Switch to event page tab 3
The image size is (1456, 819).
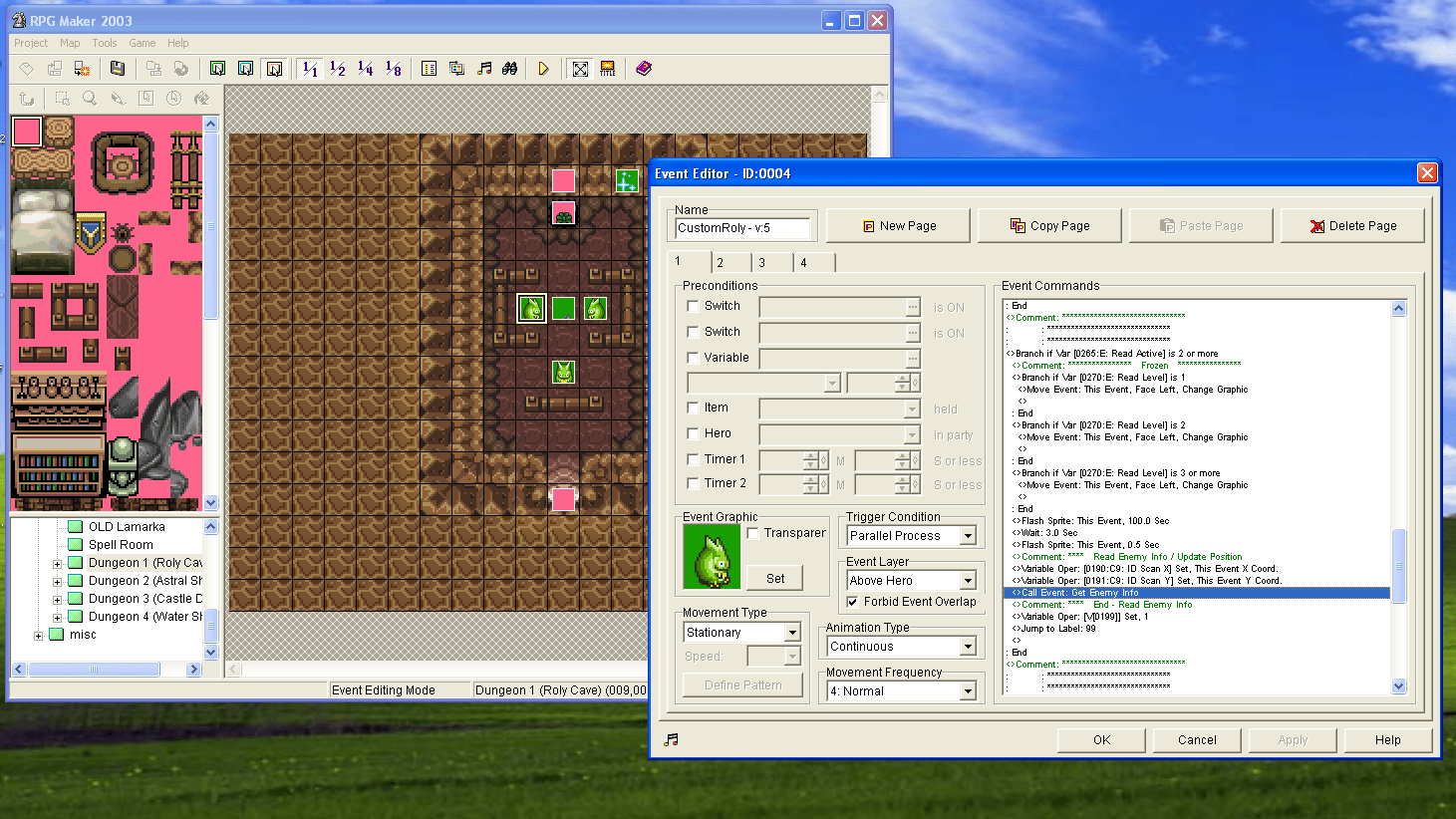[x=762, y=263]
